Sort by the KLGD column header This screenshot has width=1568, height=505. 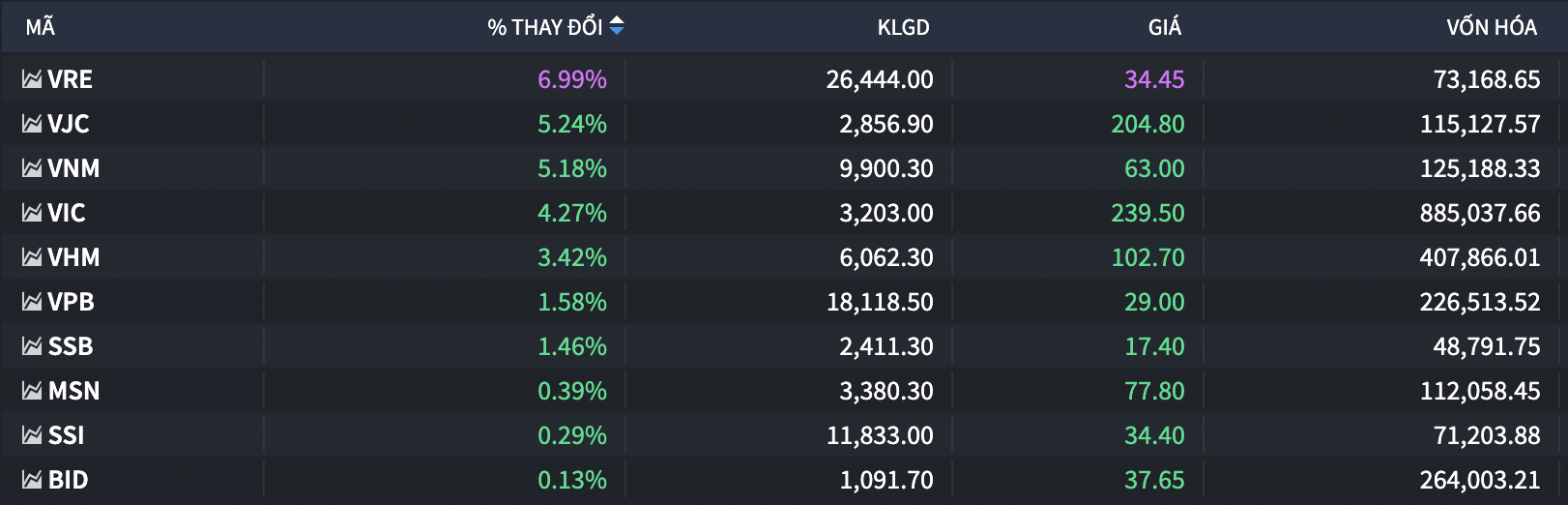pos(903,27)
